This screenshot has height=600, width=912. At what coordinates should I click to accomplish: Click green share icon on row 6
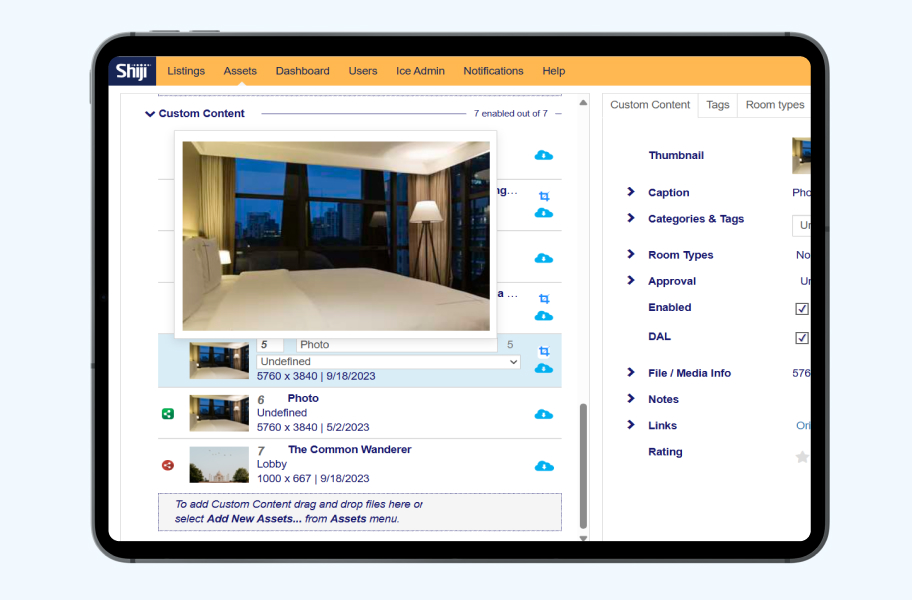168,414
